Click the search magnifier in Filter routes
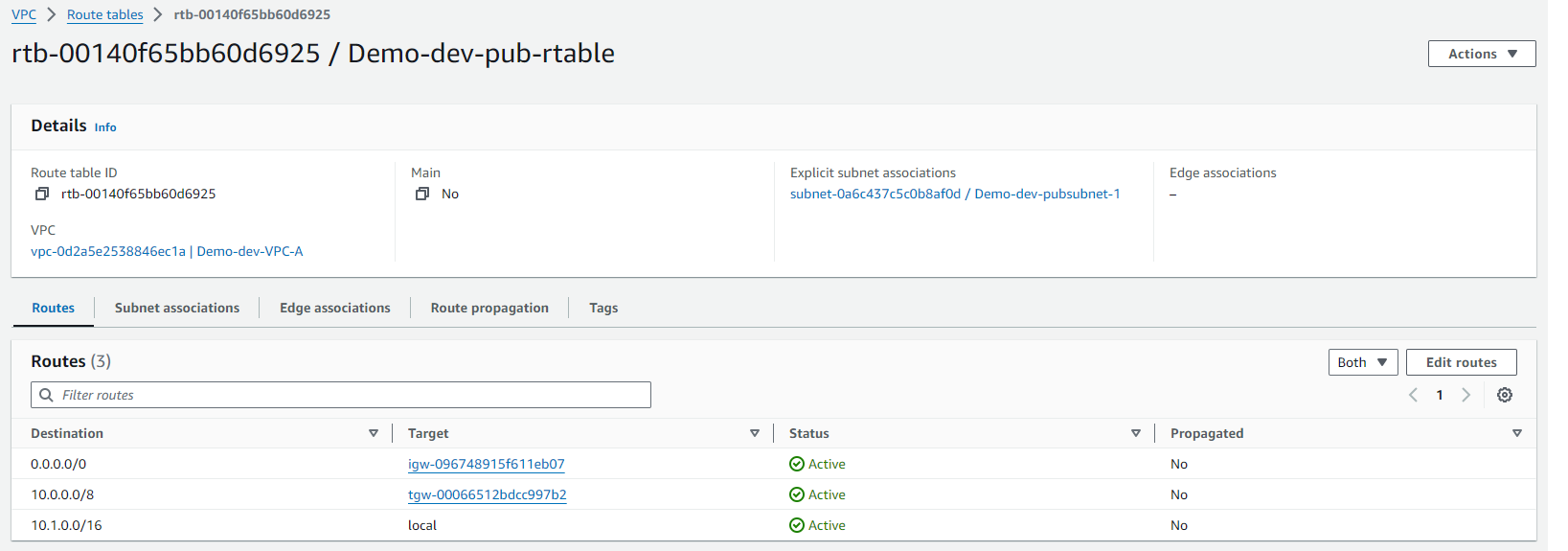Image resolution: width=1568 pixels, height=551 pixels. click(x=46, y=395)
